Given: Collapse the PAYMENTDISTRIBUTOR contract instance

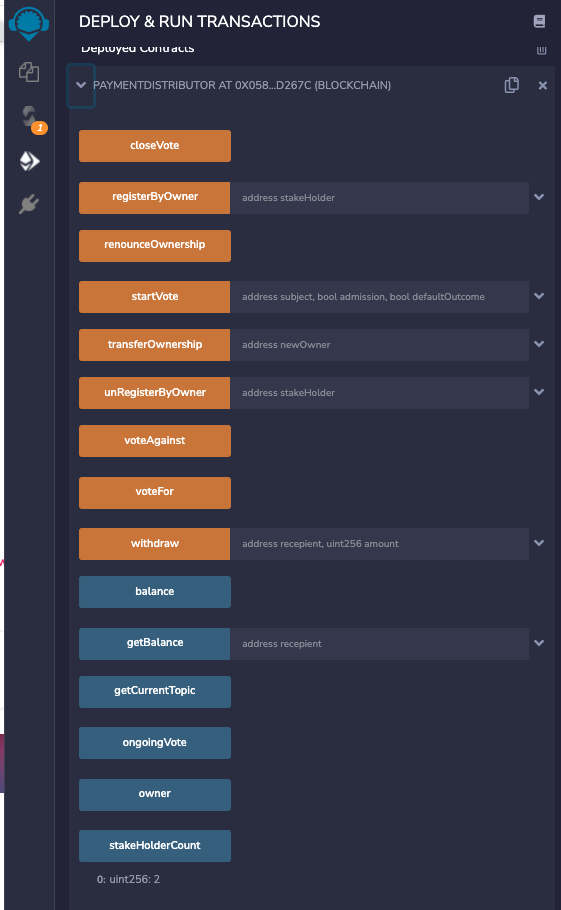Looking at the screenshot, I should (x=81, y=85).
